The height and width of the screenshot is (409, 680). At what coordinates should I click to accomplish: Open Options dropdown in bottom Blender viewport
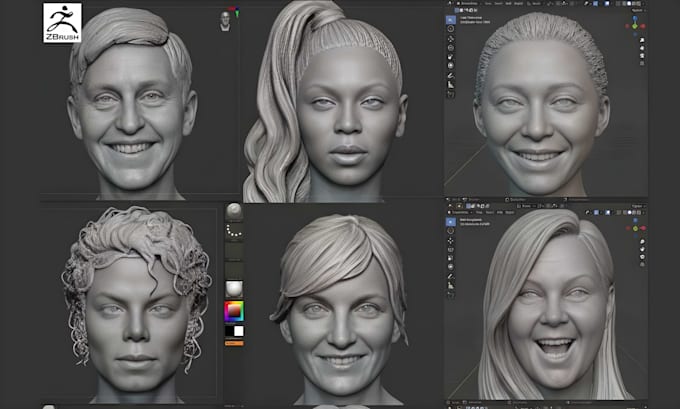638,206
